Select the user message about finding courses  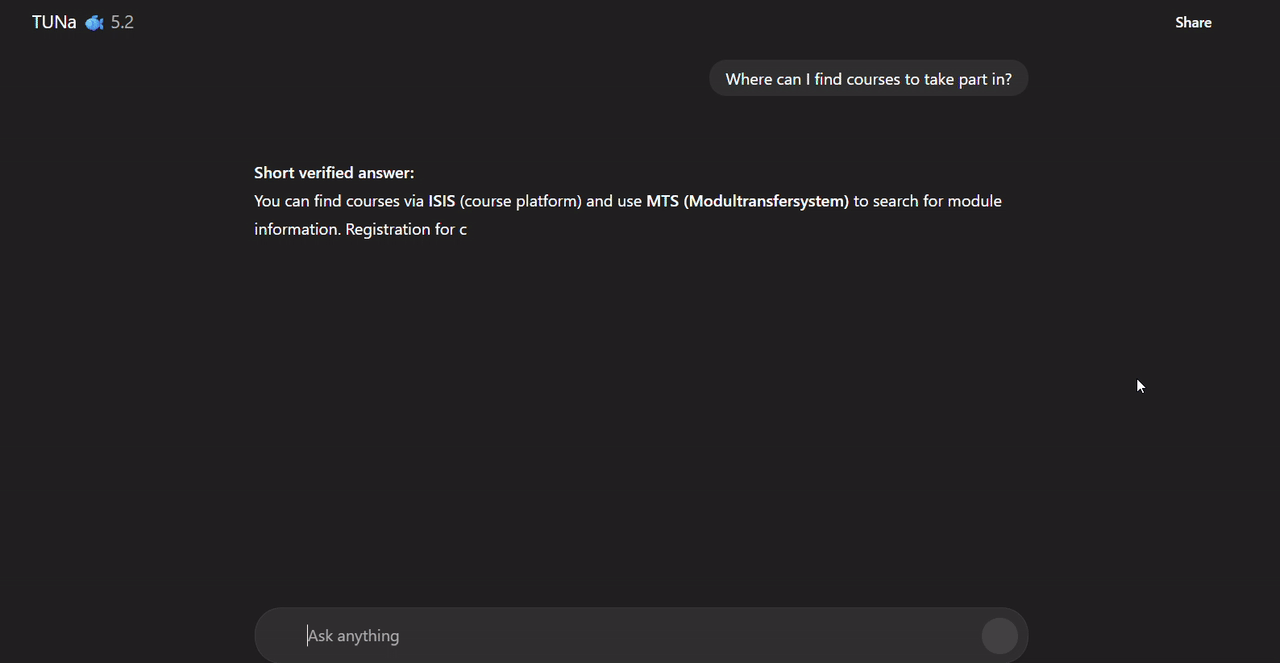868,79
